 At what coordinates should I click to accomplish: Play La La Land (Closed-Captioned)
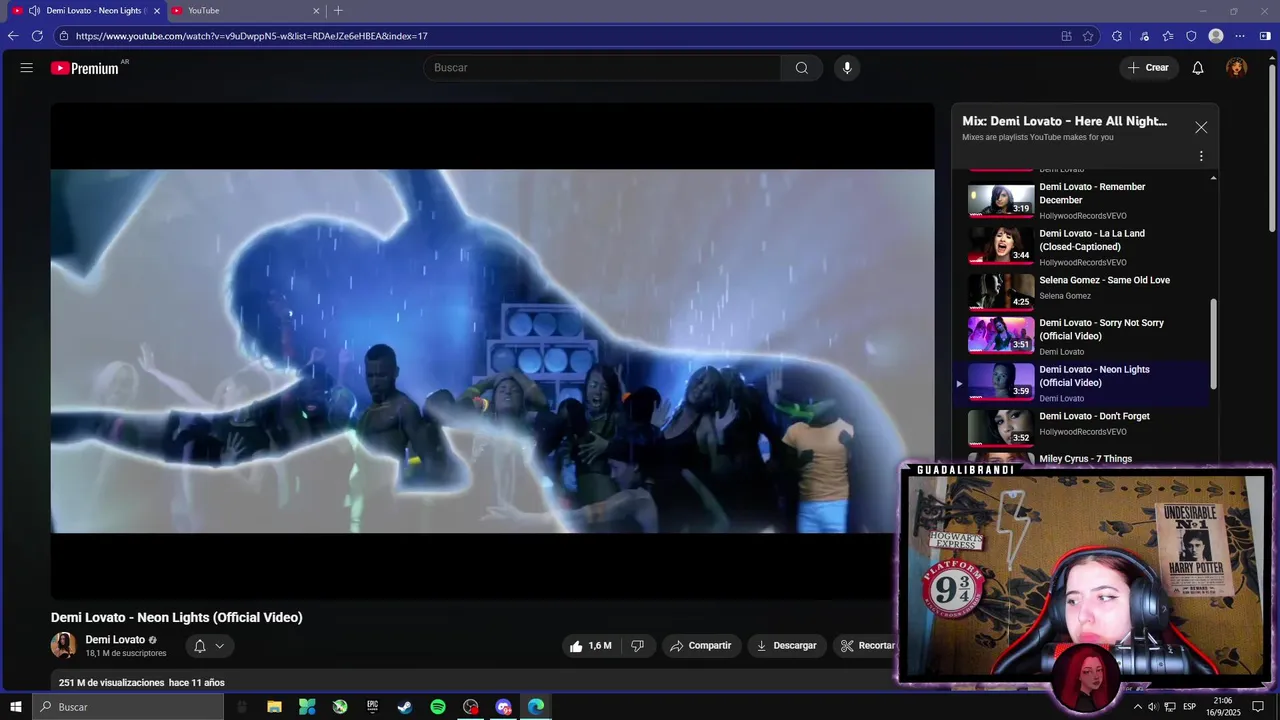pos(1082,247)
